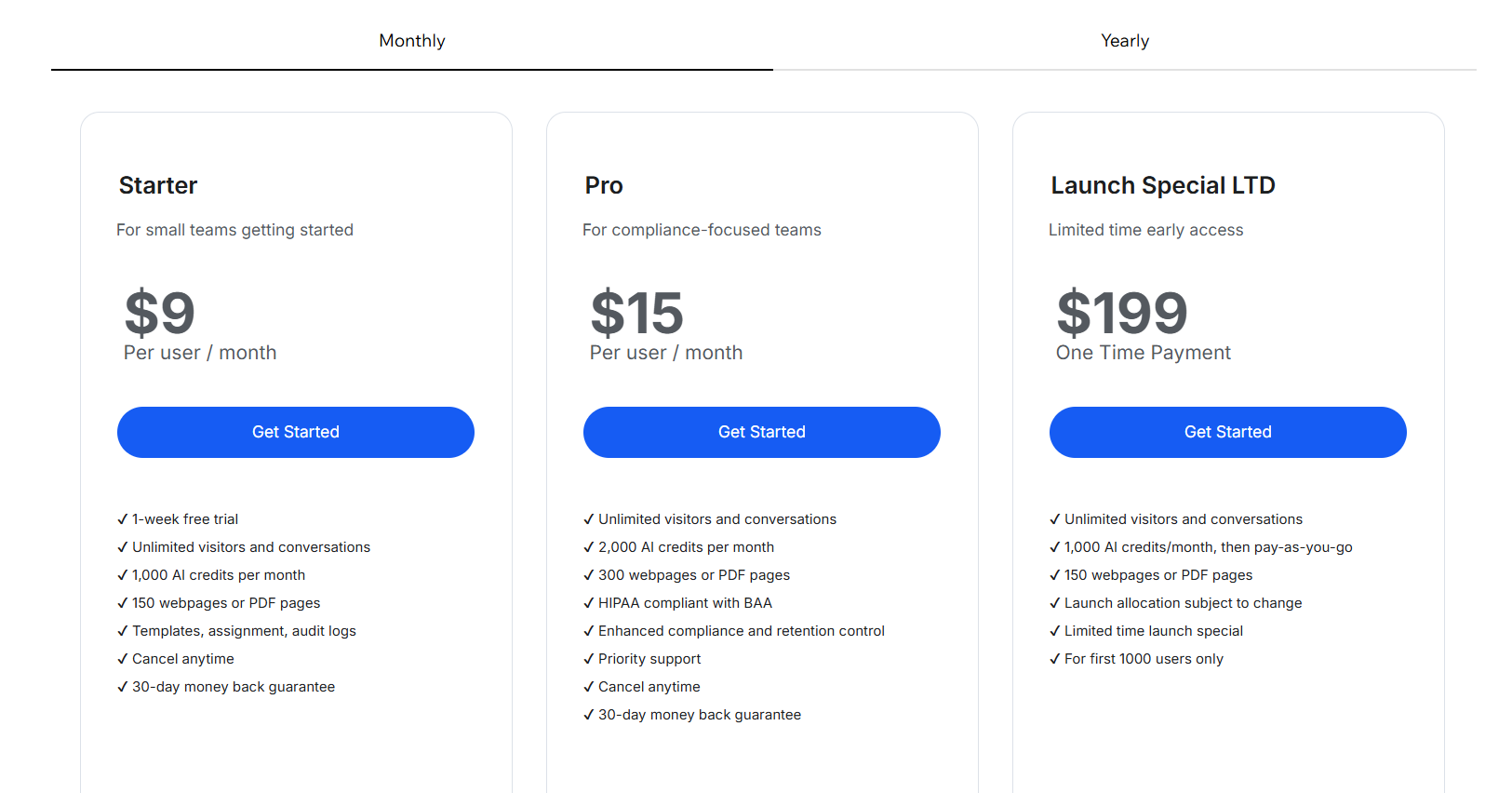Switch to the Yearly billing tab
Image resolution: width=1512 pixels, height=793 pixels.
[1124, 41]
